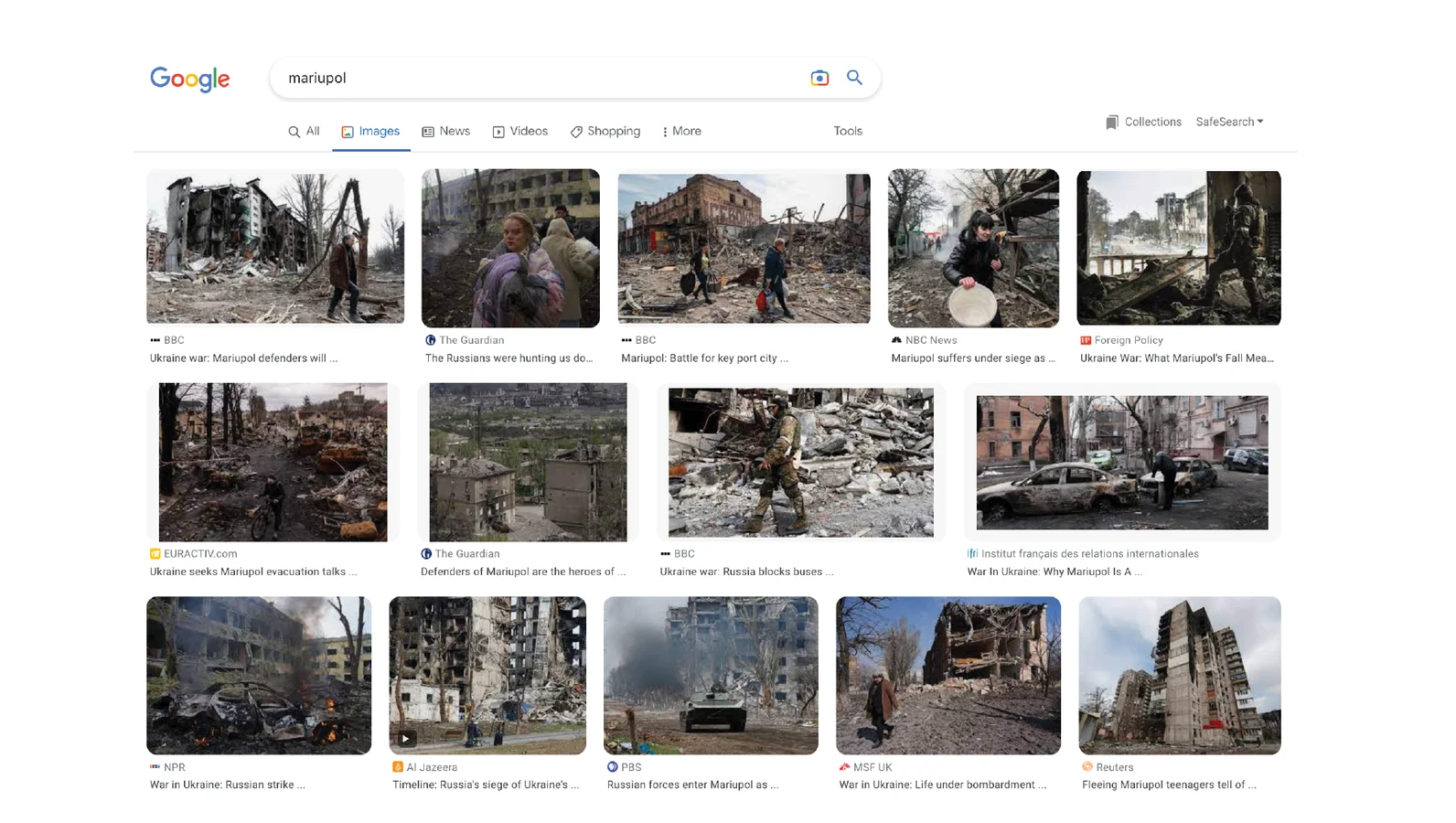Click the magnifying glass search button

coord(854,78)
